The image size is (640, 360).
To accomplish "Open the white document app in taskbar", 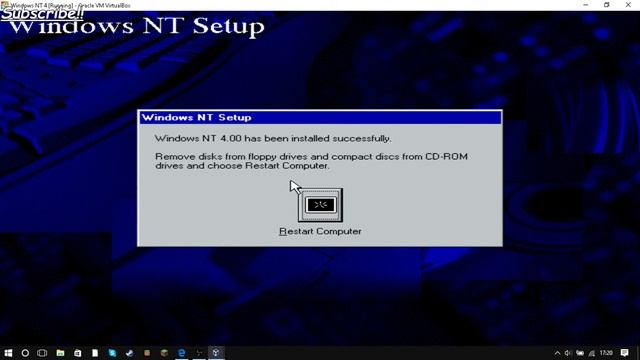I will point(95,353).
